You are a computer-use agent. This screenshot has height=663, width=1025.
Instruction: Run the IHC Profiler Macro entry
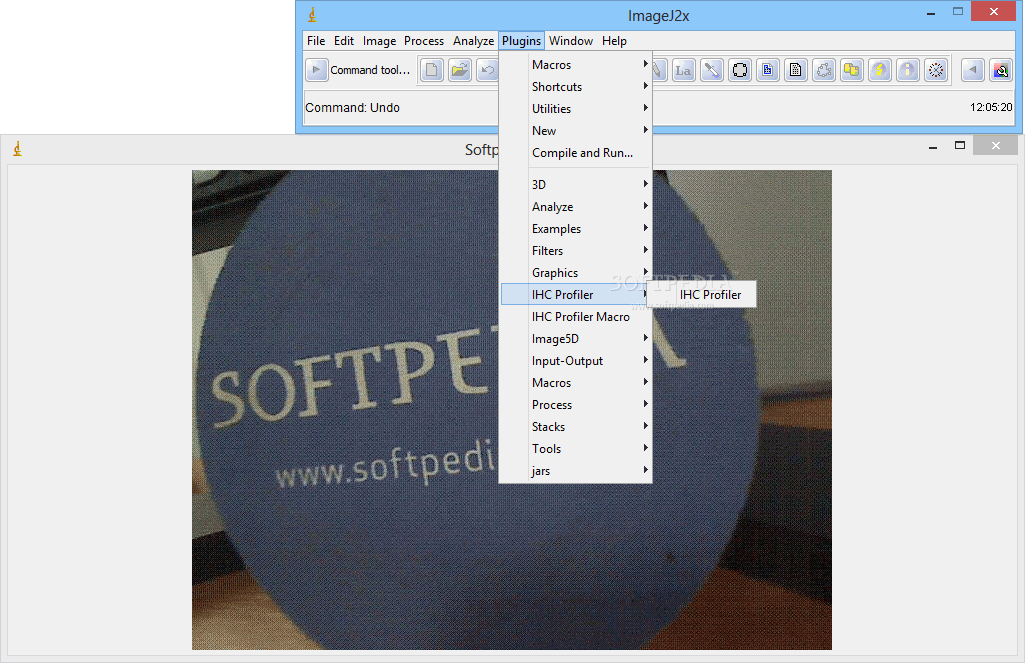[576, 317]
